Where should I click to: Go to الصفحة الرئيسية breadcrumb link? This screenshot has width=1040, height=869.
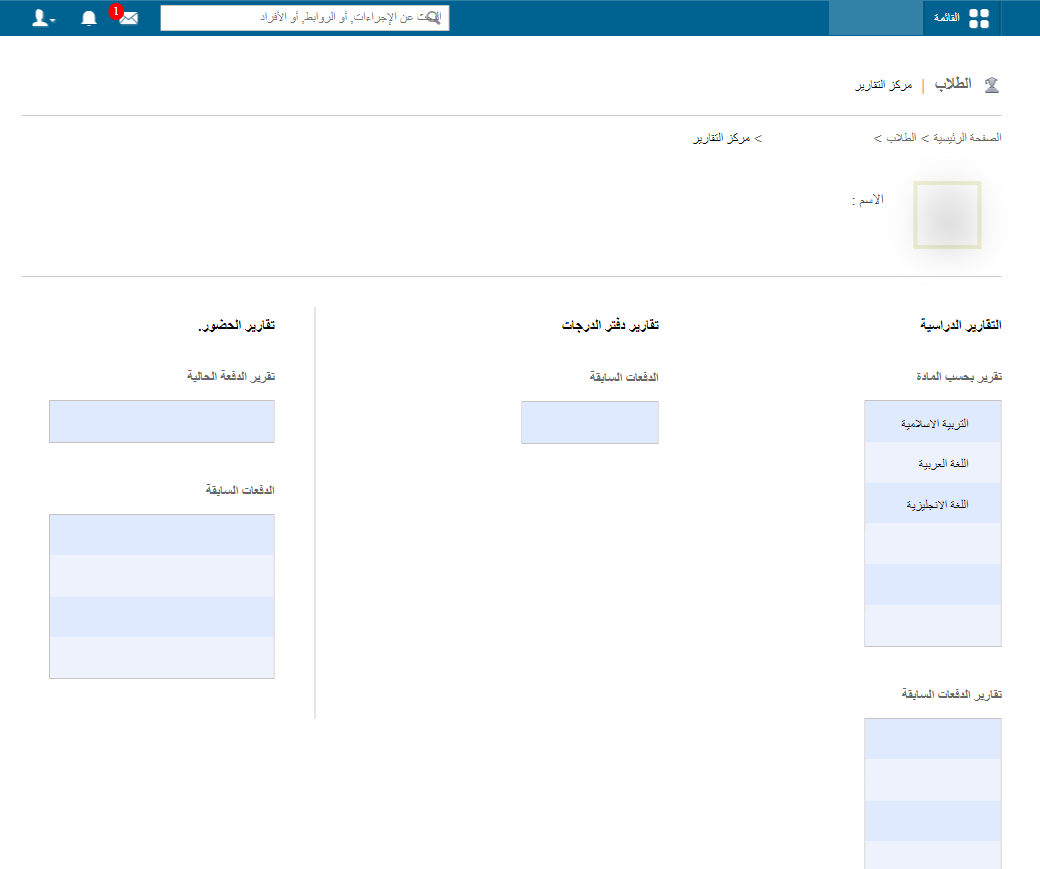click(x=967, y=137)
